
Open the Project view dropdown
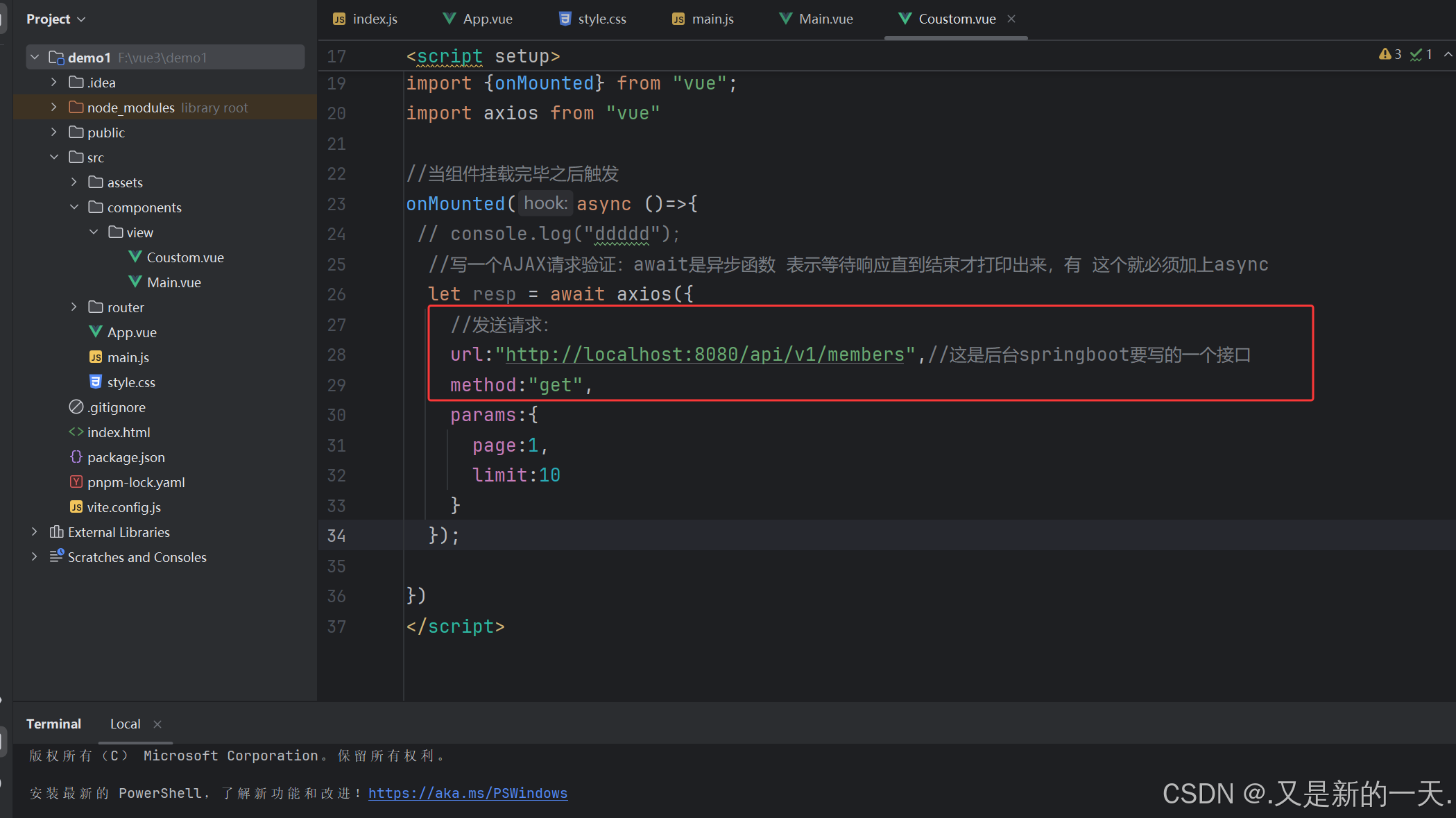click(56, 19)
